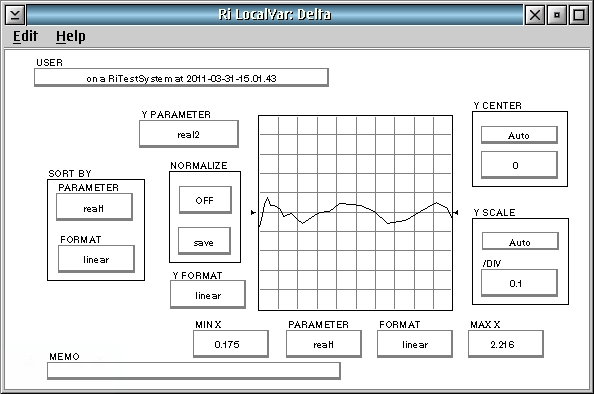Open the window menu icon in title bar
The height and width of the screenshot is (394, 594).
click(15, 15)
